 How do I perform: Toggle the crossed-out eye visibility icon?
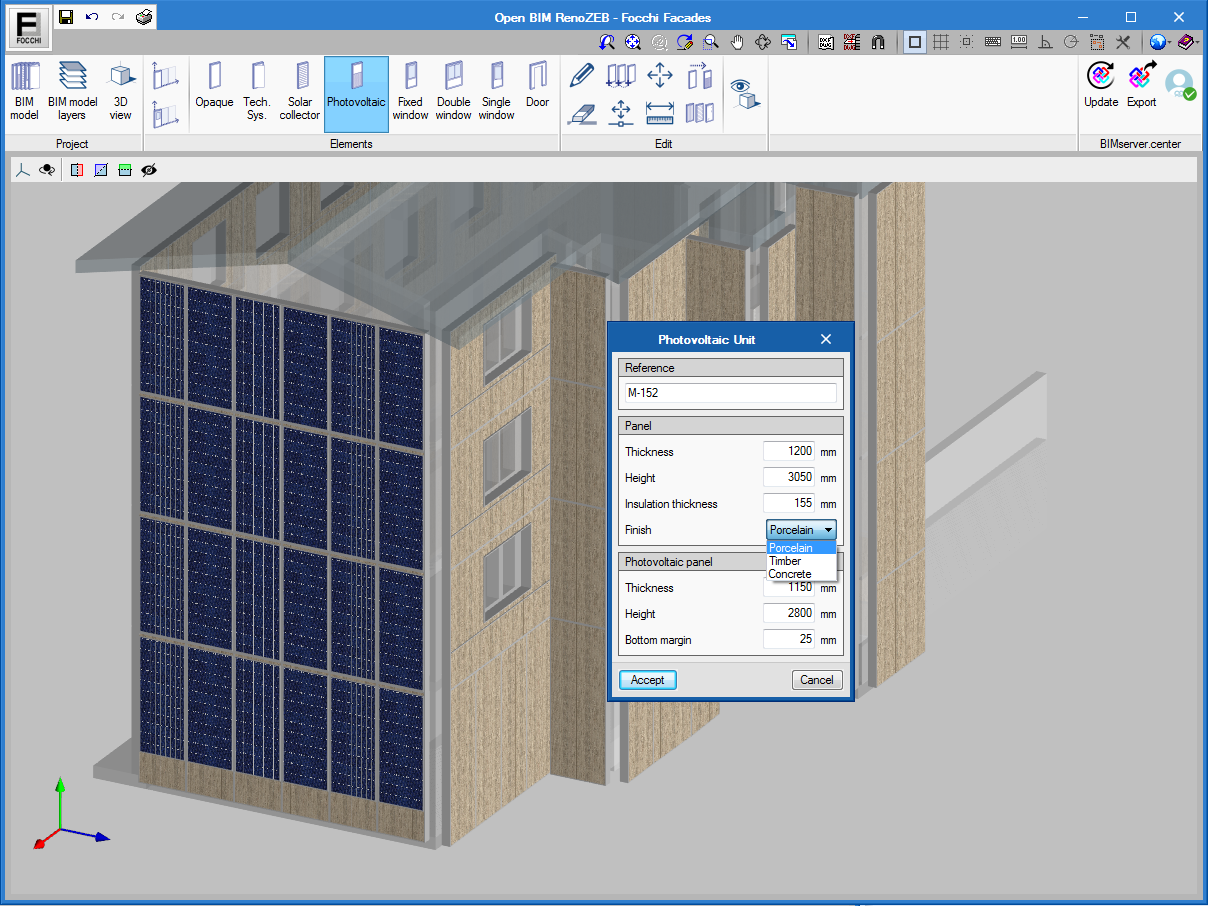[149, 171]
